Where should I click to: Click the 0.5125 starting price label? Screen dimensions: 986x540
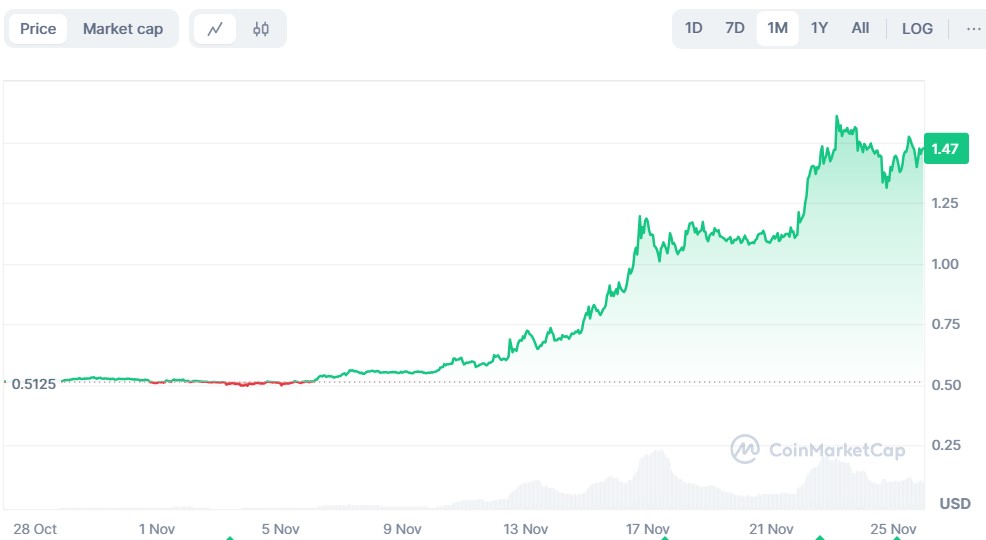pyautogui.click(x=32, y=383)
